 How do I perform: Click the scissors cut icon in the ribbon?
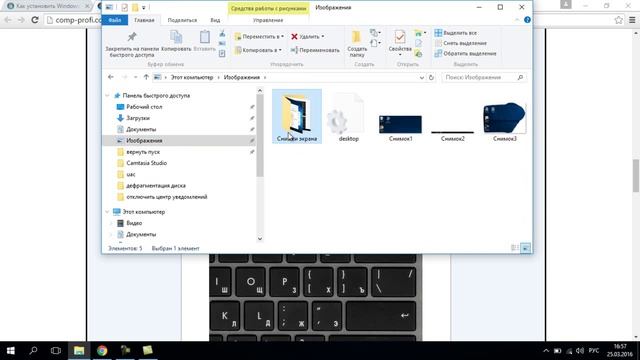(x=222, y=33)
